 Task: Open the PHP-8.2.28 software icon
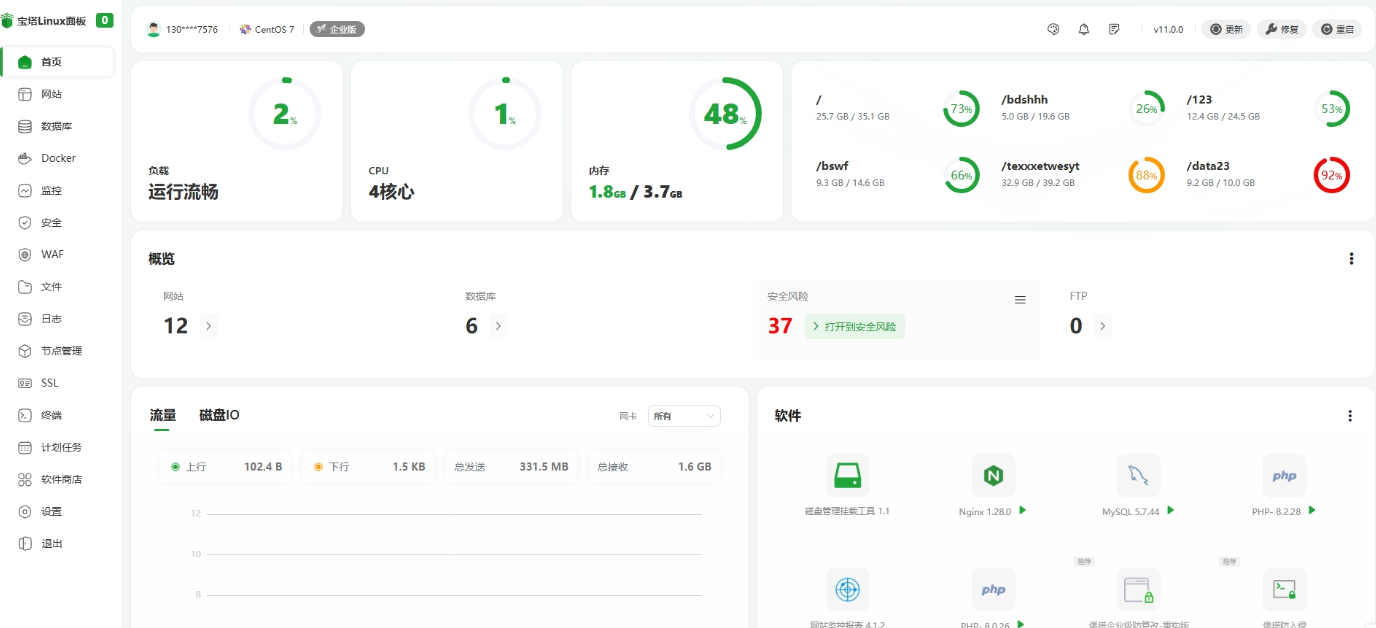click(1284, 476)
